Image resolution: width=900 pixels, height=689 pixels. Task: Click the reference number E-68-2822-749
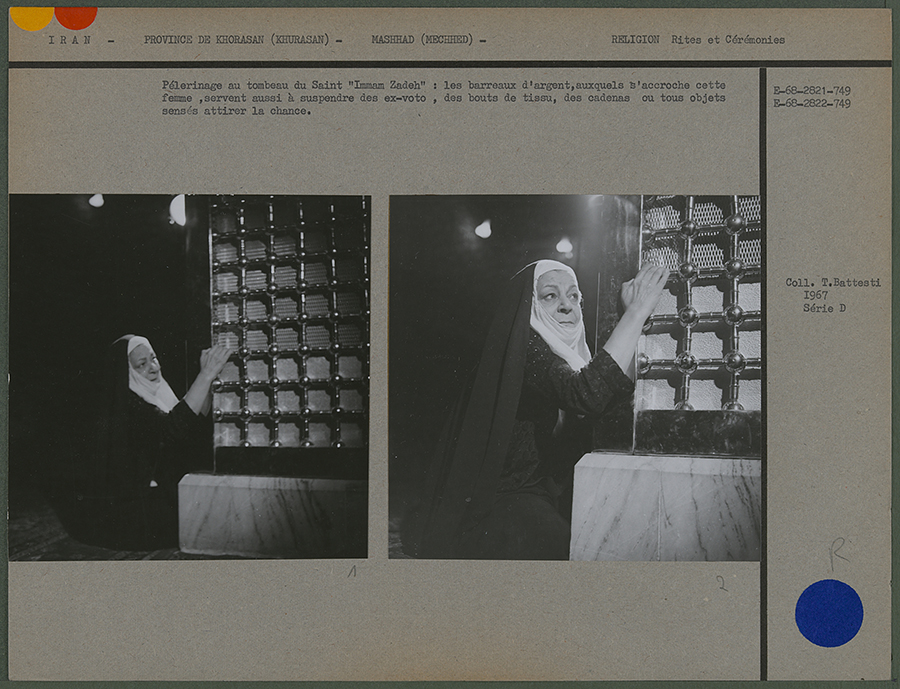812,103
